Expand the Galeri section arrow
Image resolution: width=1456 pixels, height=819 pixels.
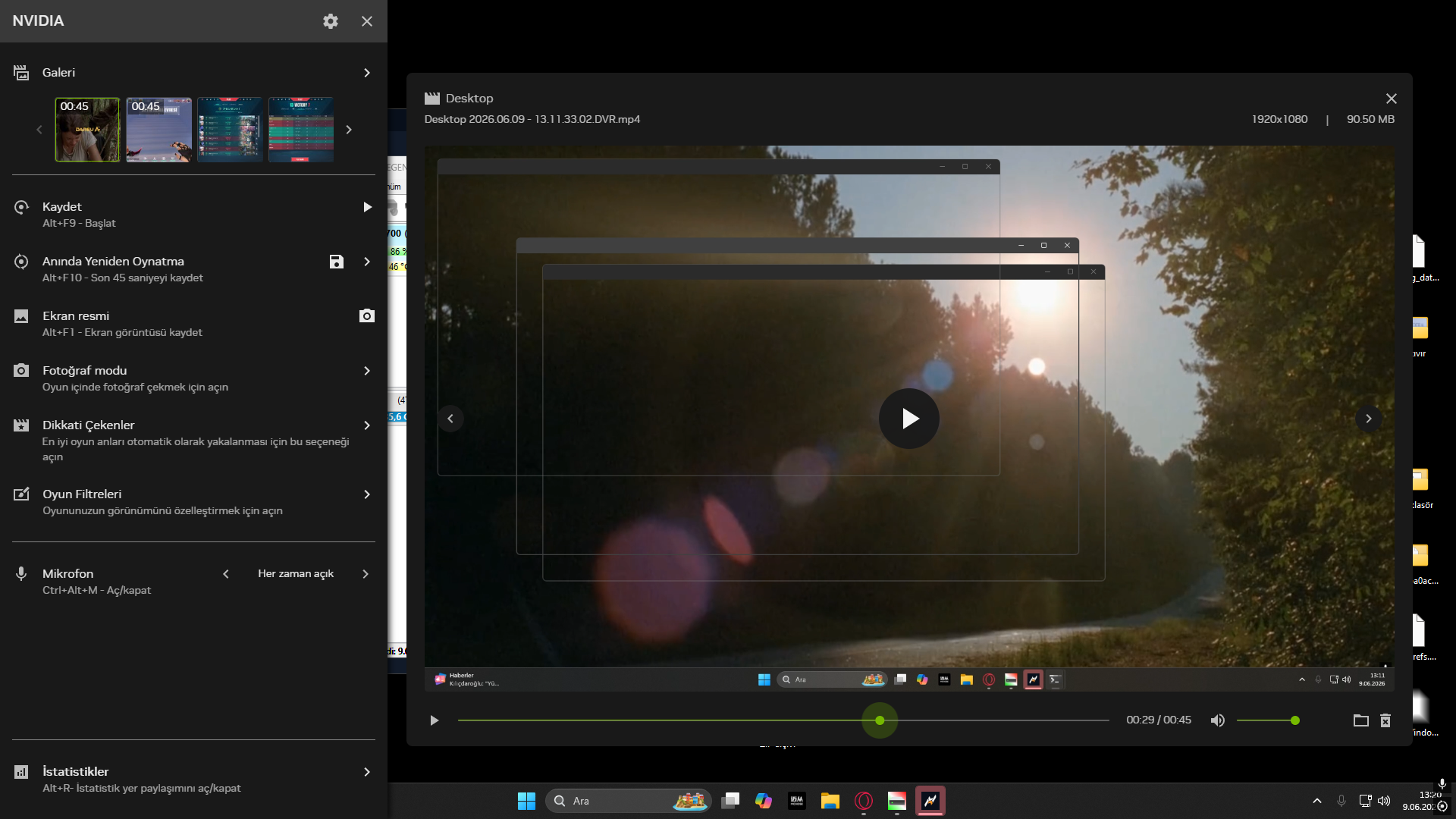[x=367, y=73]
